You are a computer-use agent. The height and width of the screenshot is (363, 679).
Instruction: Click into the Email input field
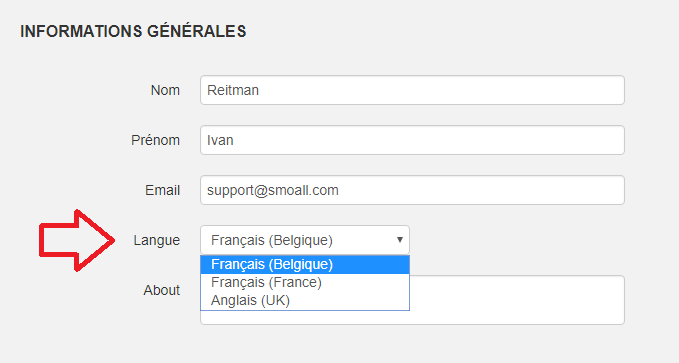point(412,190)
